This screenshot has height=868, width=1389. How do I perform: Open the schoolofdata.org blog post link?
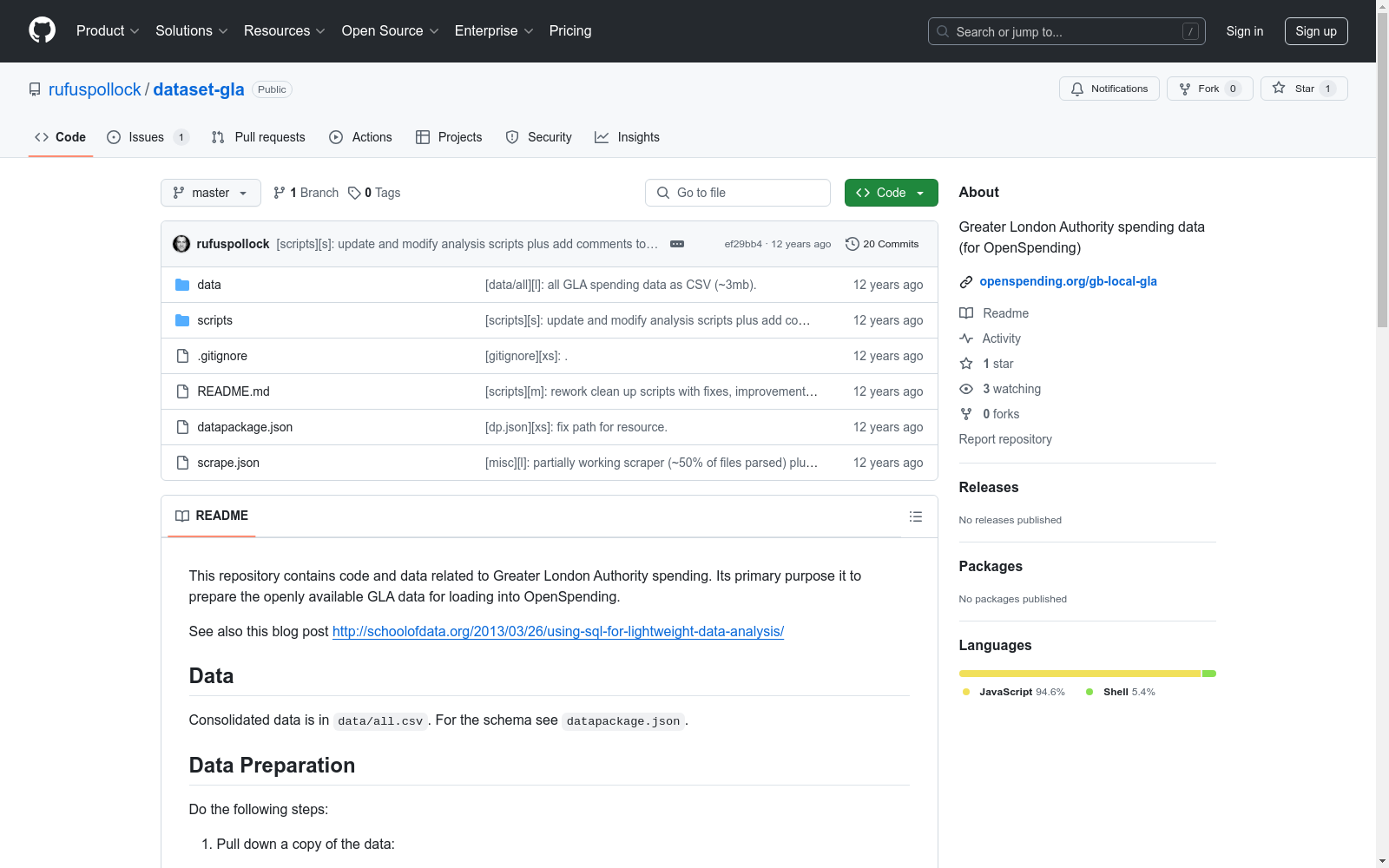point(558,631)
